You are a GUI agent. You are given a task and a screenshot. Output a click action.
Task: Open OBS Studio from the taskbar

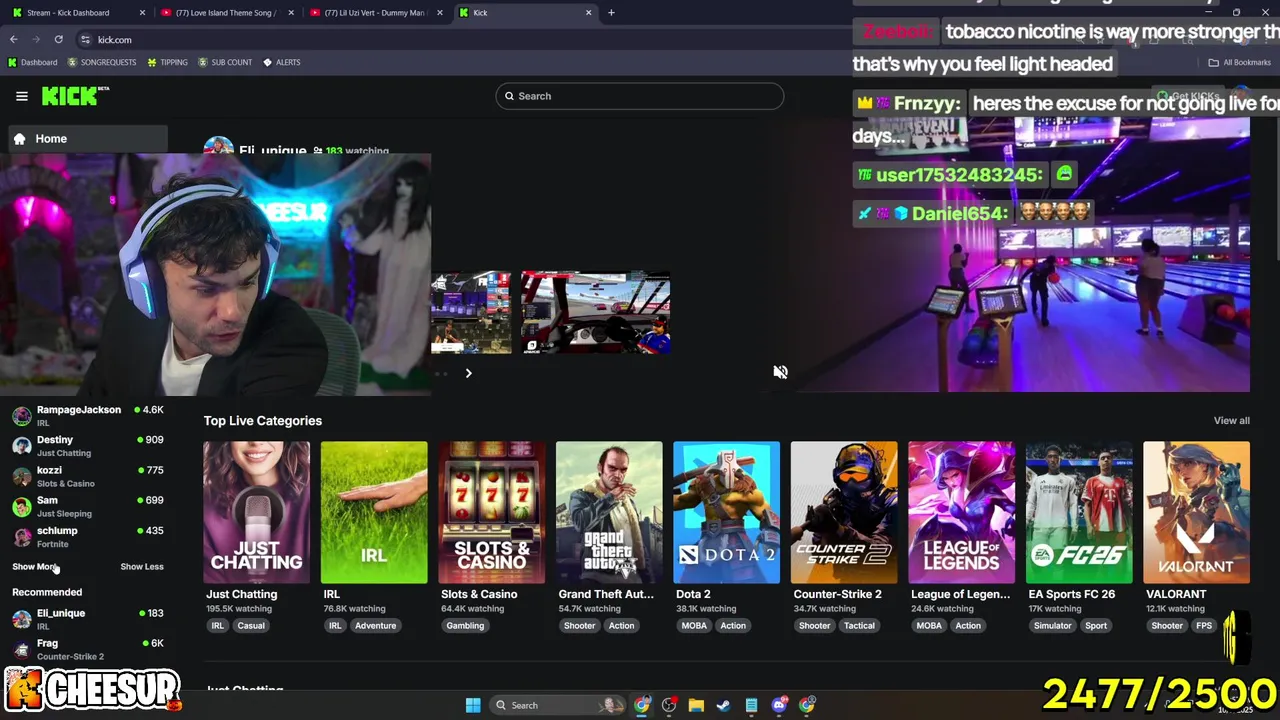669,705
